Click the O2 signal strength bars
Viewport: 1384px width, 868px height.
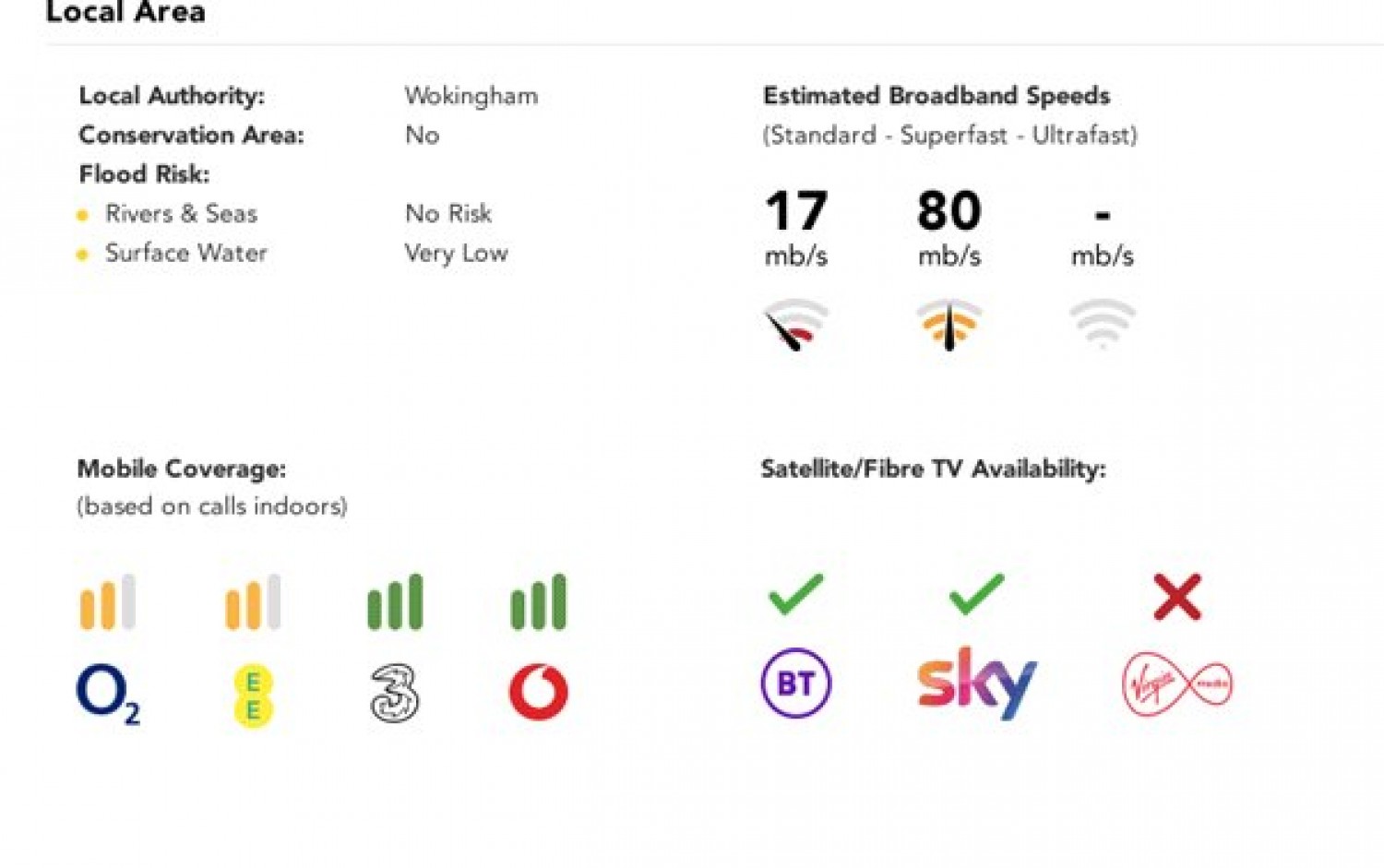(x=108, y=601)
